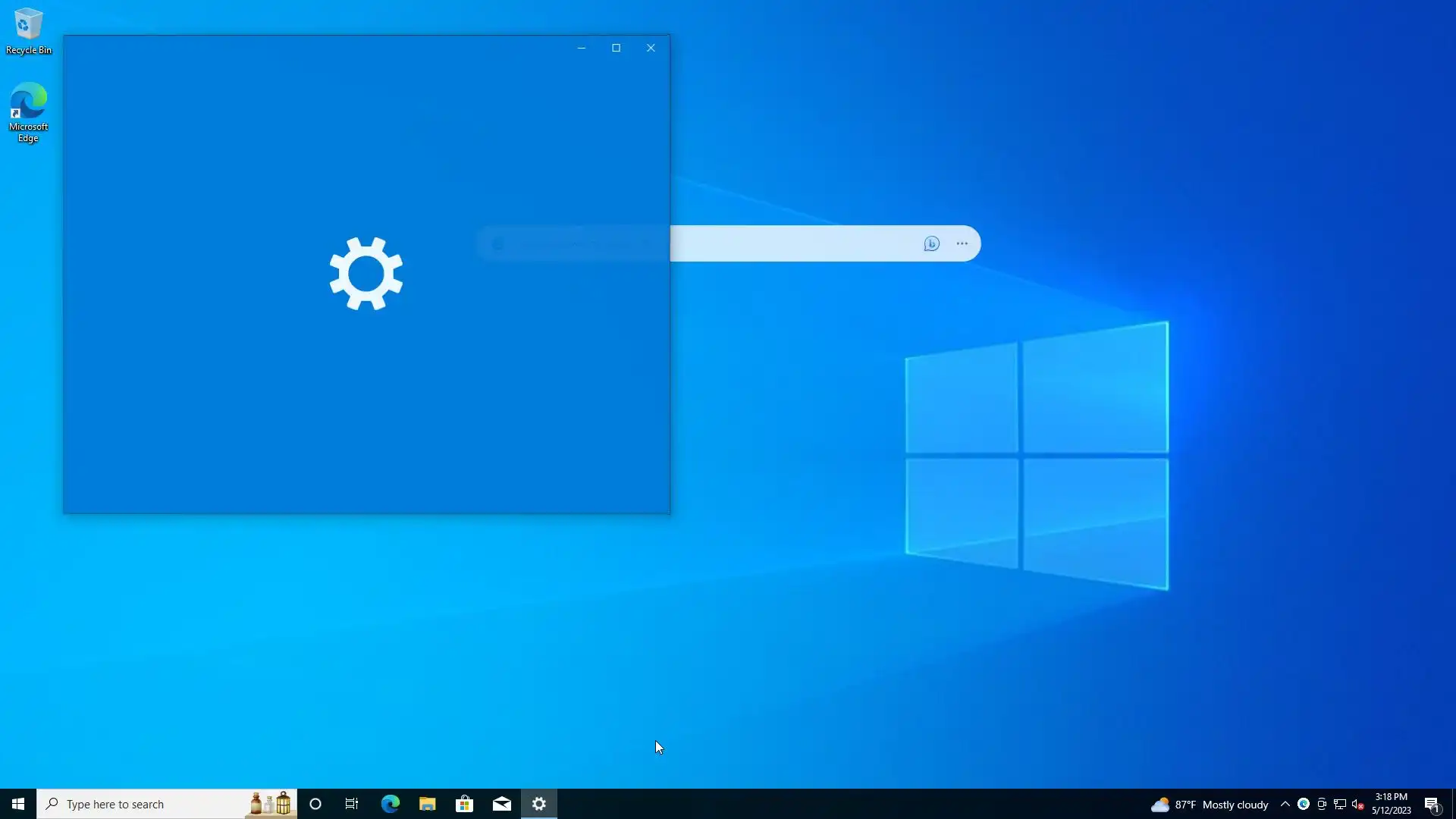Click the Cortana circle icon

315,804
